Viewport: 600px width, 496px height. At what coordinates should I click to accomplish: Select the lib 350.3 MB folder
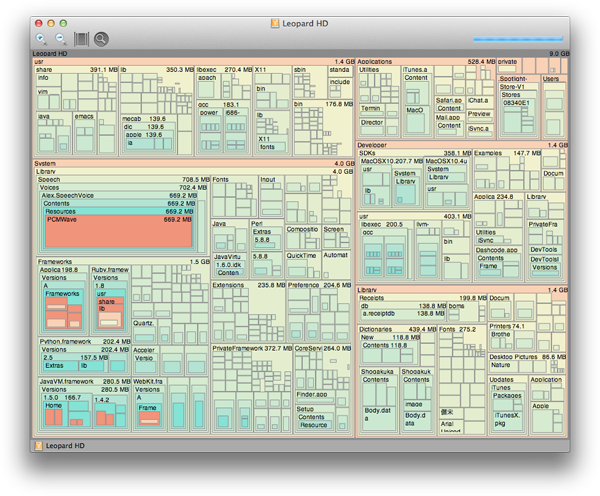157,70
